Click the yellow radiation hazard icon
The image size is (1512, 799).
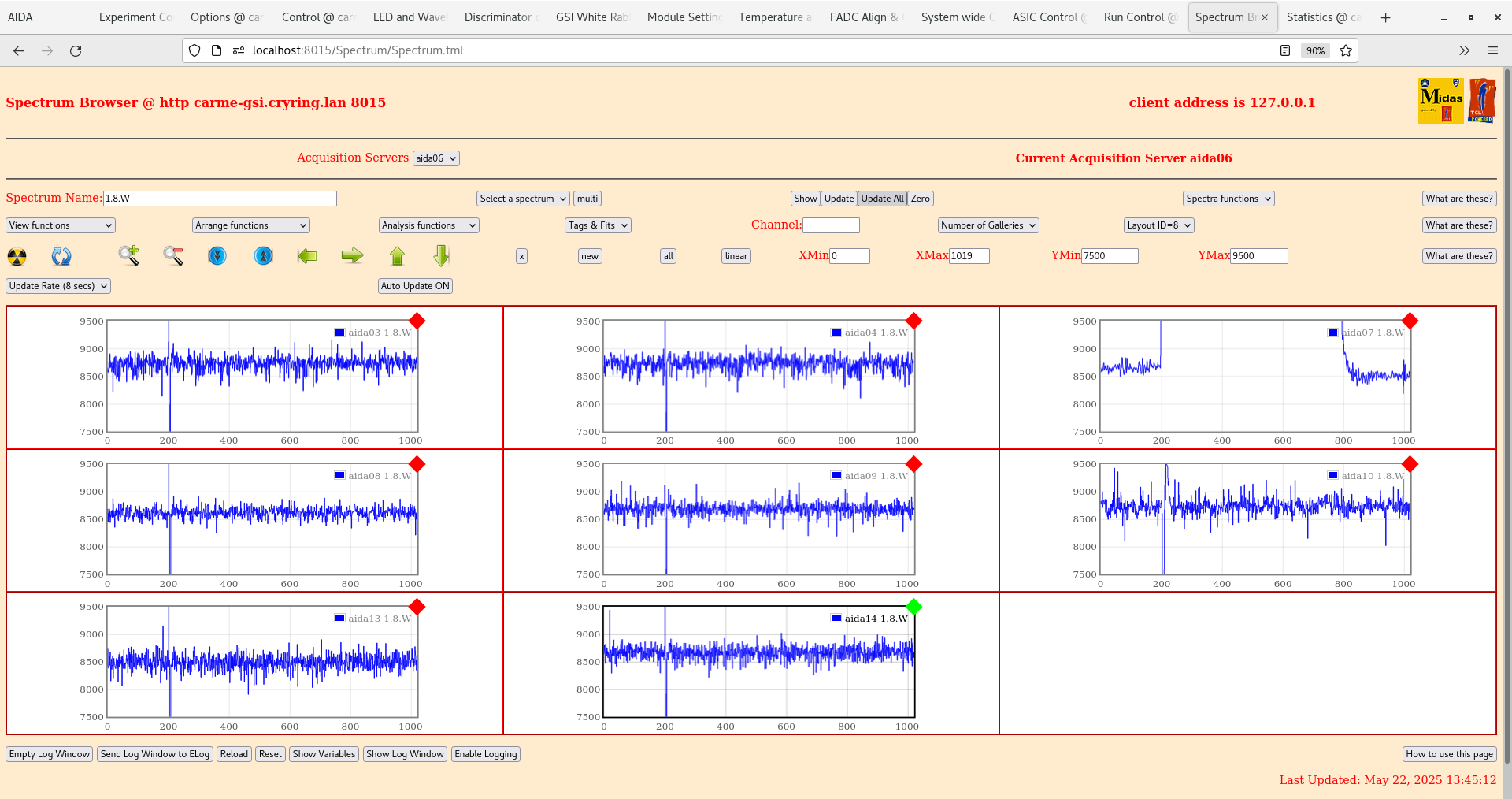point(17,256)
